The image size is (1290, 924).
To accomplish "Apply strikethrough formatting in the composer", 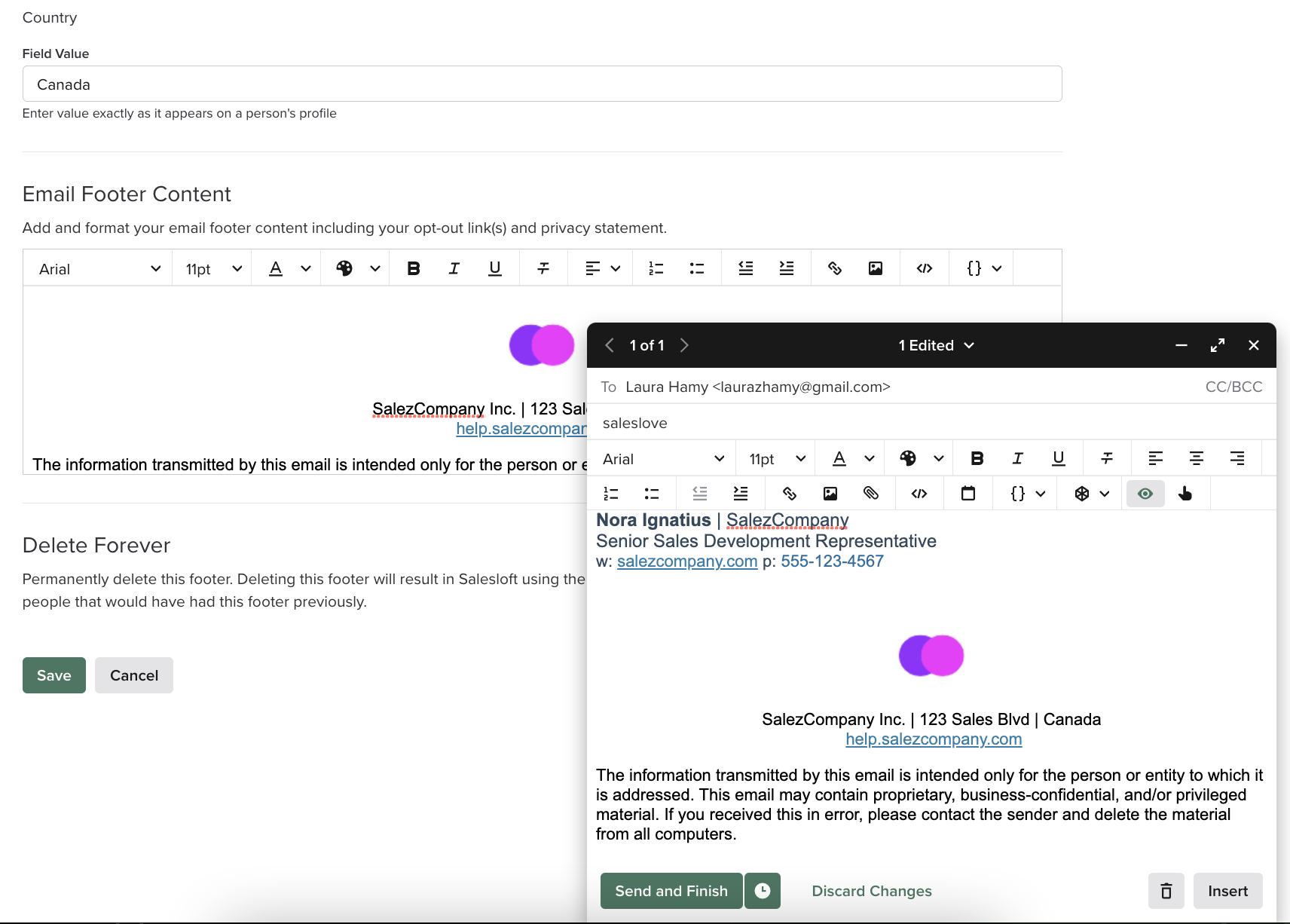I will [1107, 458].
